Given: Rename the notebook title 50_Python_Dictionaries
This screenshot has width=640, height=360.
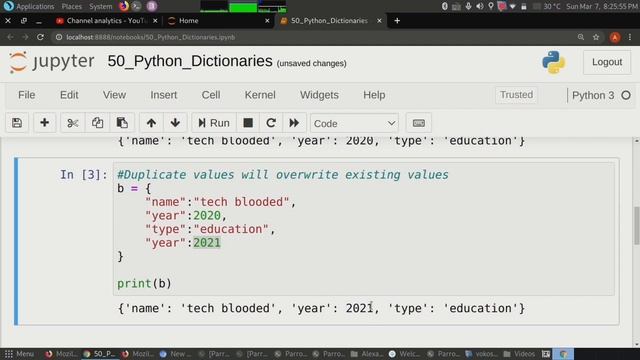Looking at the screenshot, I should [x=190, y=61].
